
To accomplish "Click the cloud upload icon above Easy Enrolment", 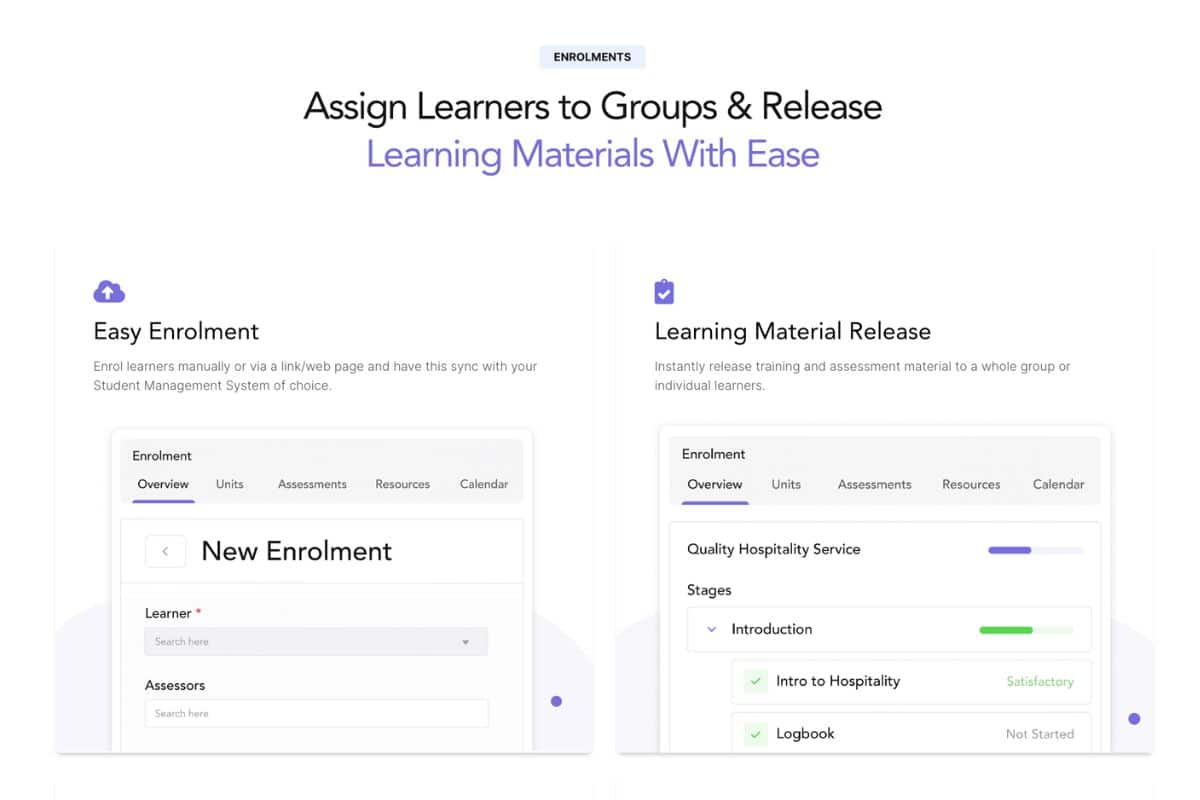I will point(109,291).
